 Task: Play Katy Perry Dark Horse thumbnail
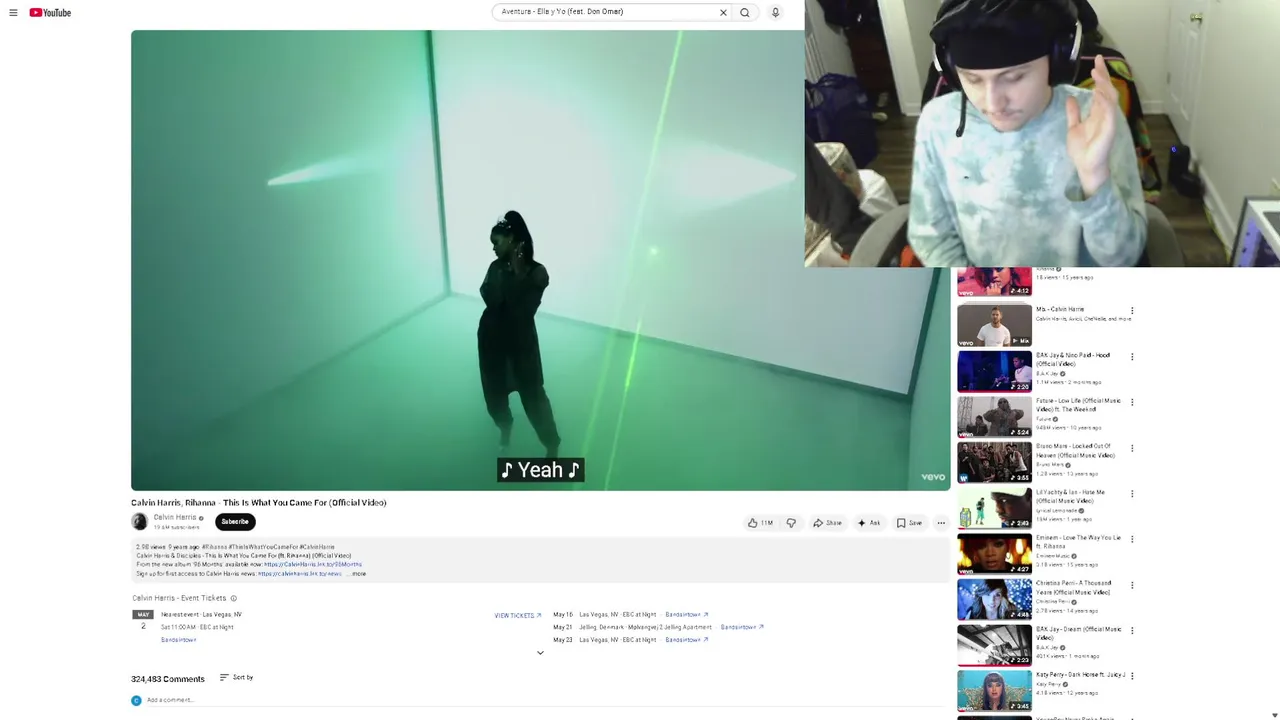(x=994, y=692)
